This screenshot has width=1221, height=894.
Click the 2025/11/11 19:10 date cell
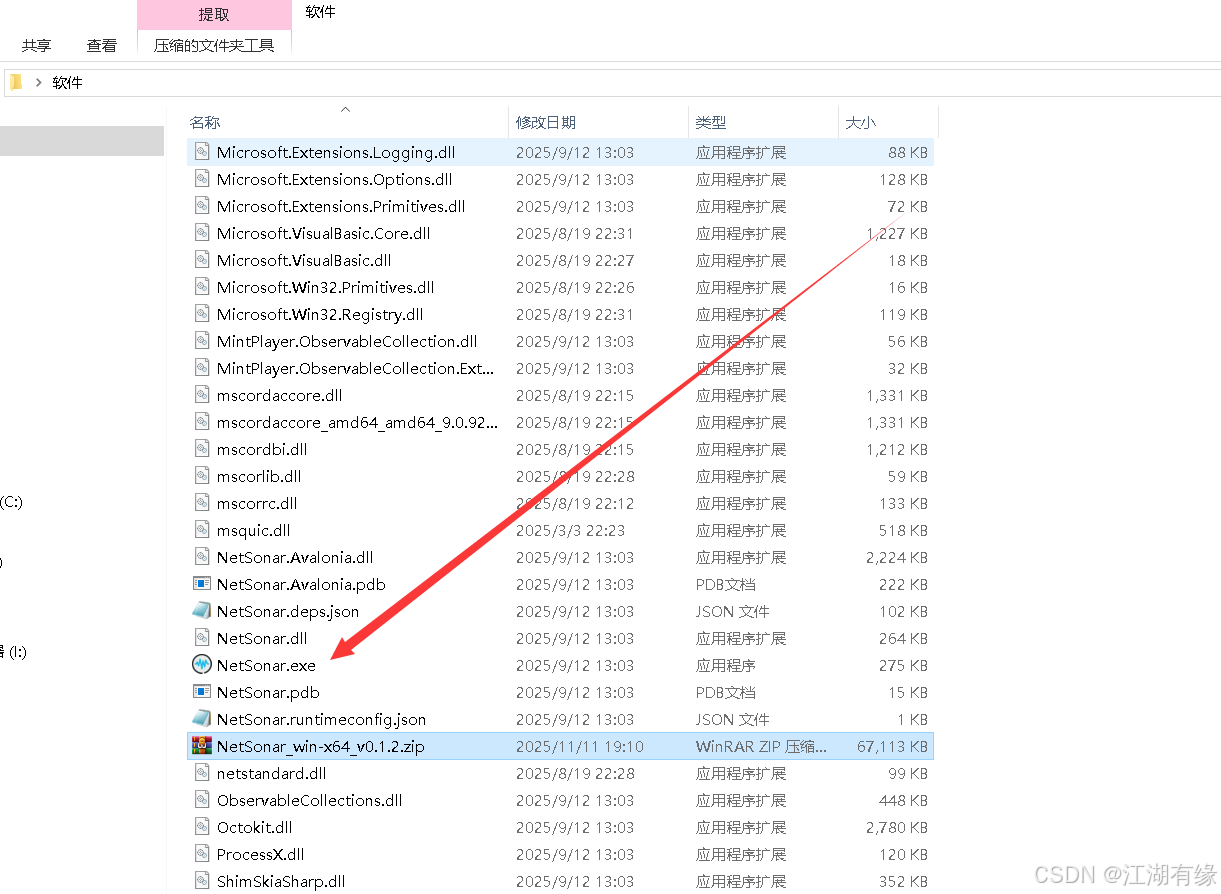pyautogui.click(x=580, y=746)
